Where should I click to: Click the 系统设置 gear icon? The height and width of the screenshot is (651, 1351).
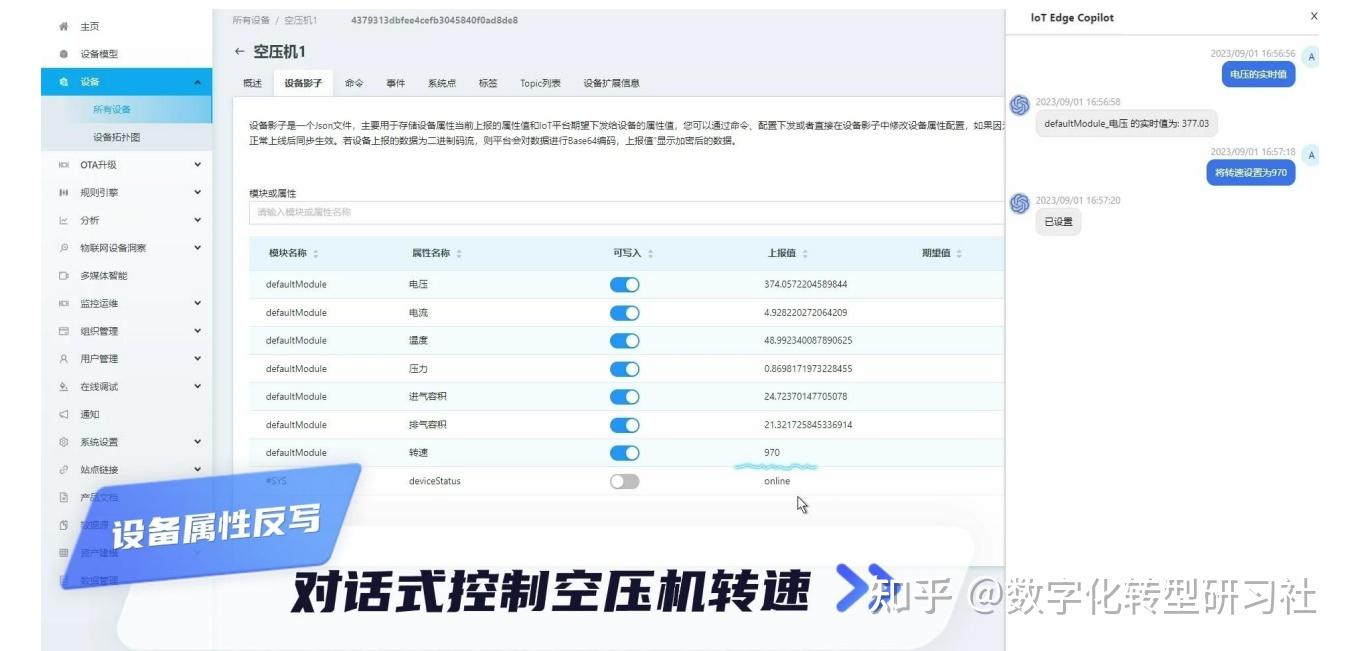click(x=64, y=442)
